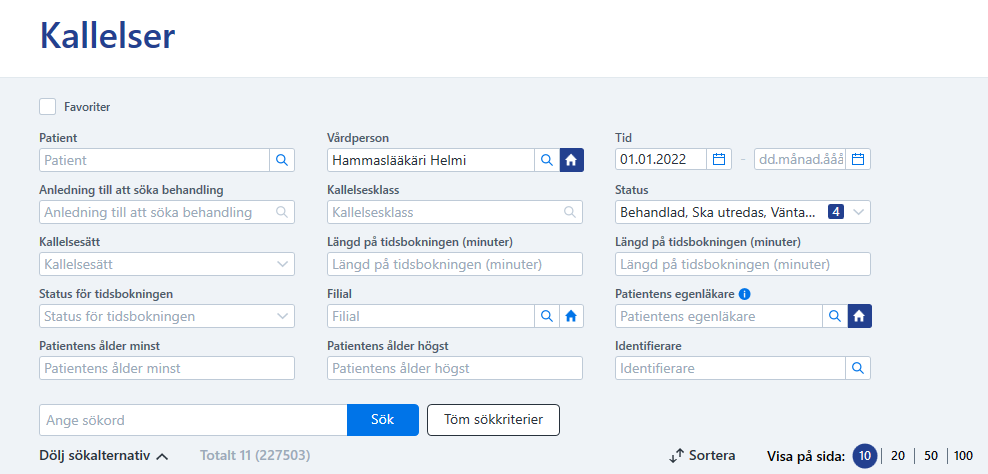Focus the Patientens ålder högst field

click(x=455, y=368)
